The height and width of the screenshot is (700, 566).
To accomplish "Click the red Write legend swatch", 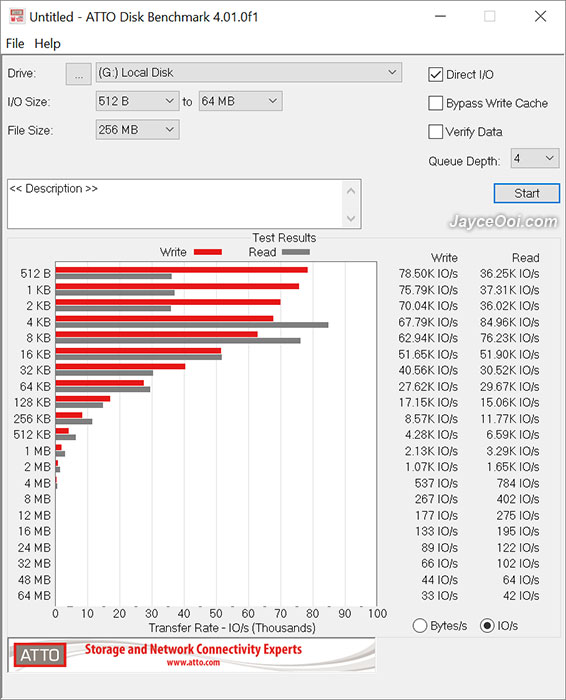I will point(208,252).
